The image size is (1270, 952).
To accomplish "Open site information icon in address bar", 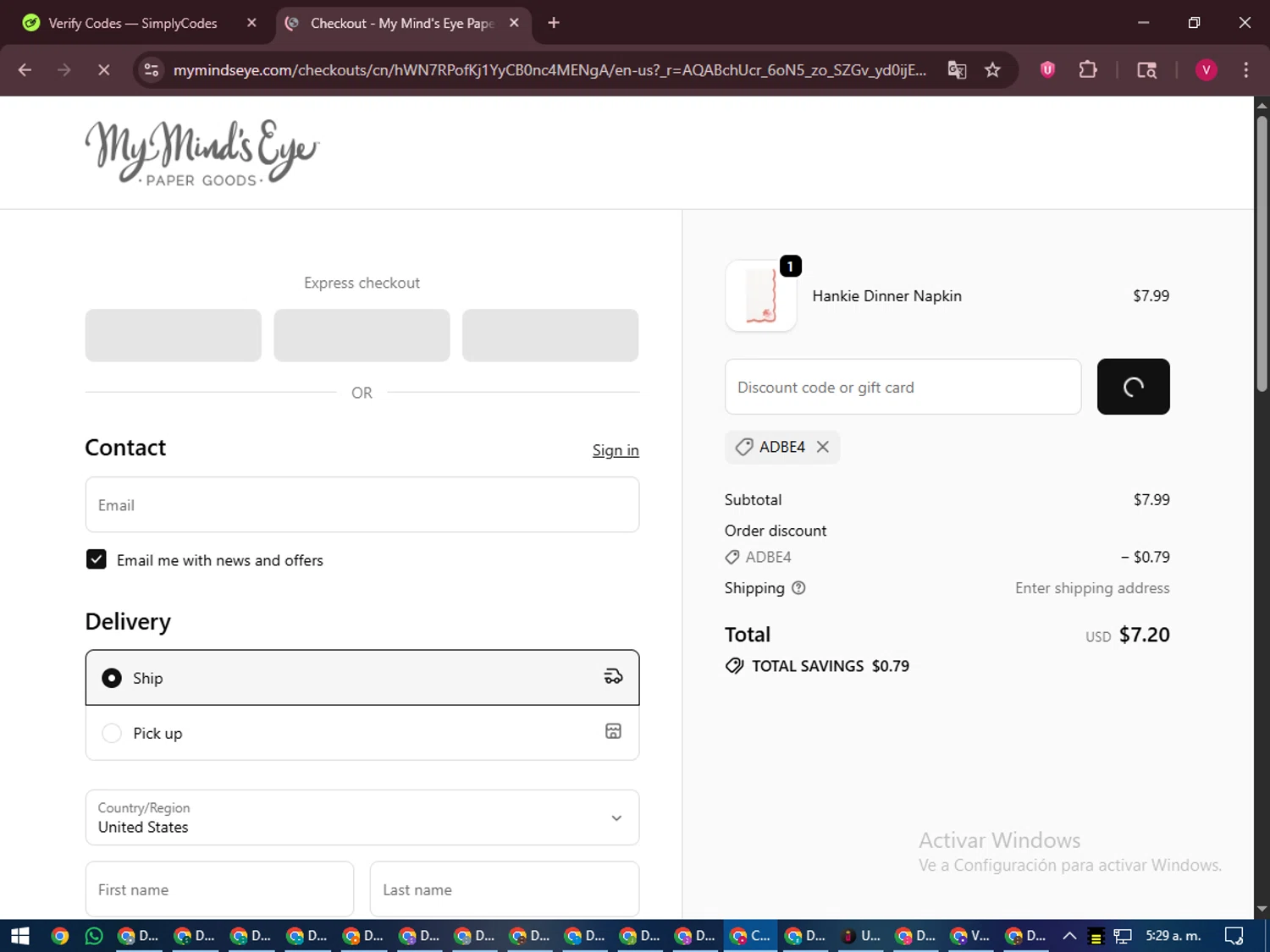I will (x=152, y=70).
